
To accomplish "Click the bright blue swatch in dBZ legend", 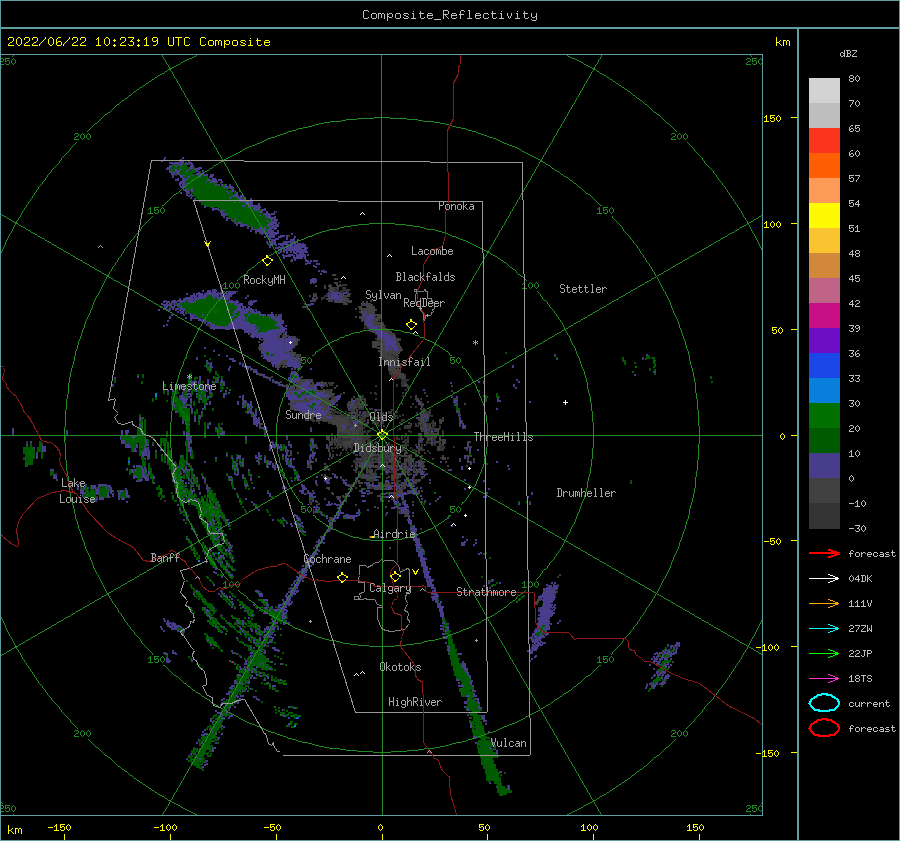I will pos(824,366).
